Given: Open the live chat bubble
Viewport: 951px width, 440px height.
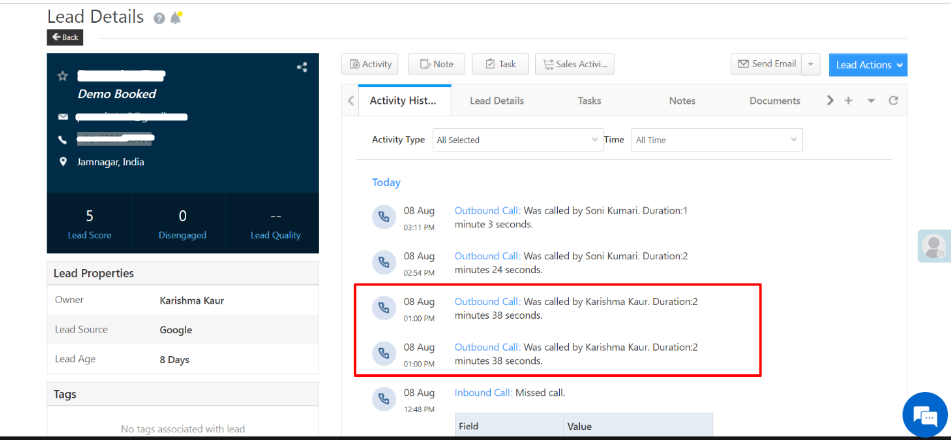Looking at the screenshot, I should coord(926,416).
